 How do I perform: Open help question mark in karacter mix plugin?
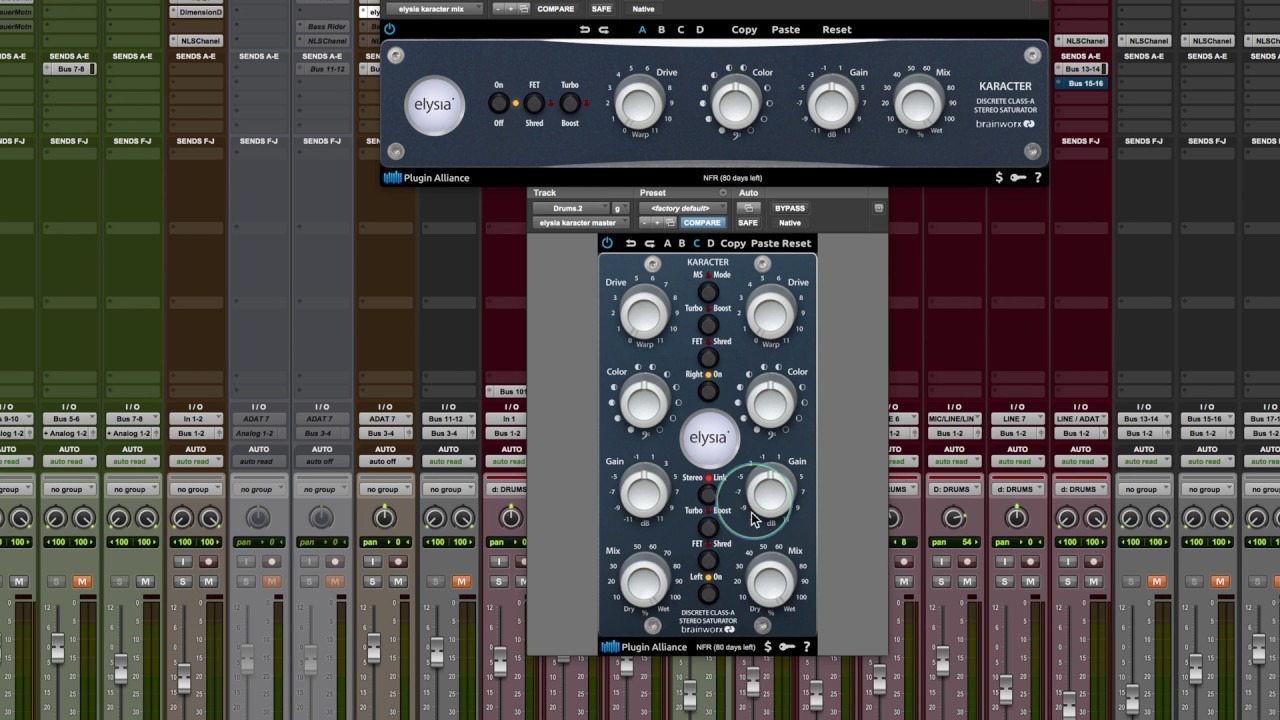click(1038, 178)
